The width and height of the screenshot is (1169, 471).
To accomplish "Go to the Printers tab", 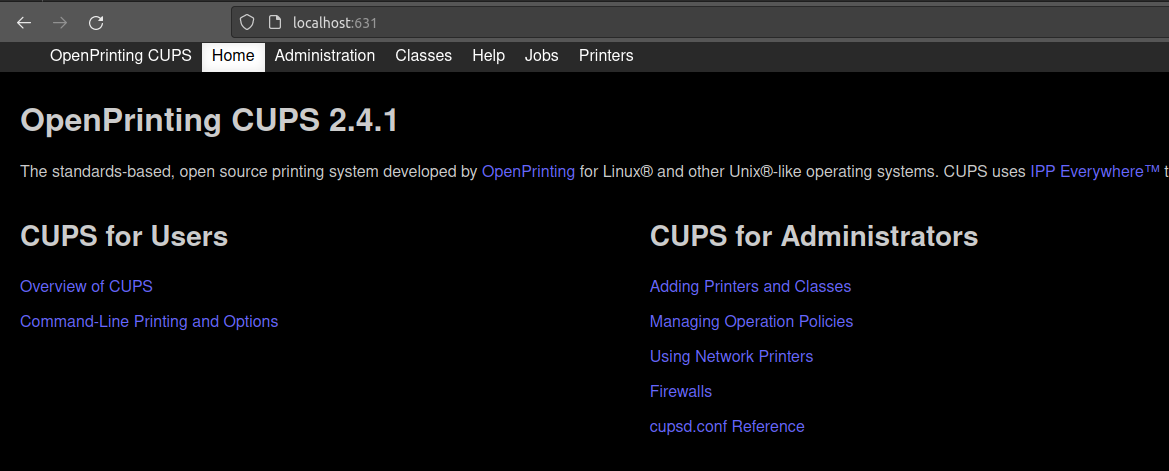I will pyautogui.click(x=606, y=56).
